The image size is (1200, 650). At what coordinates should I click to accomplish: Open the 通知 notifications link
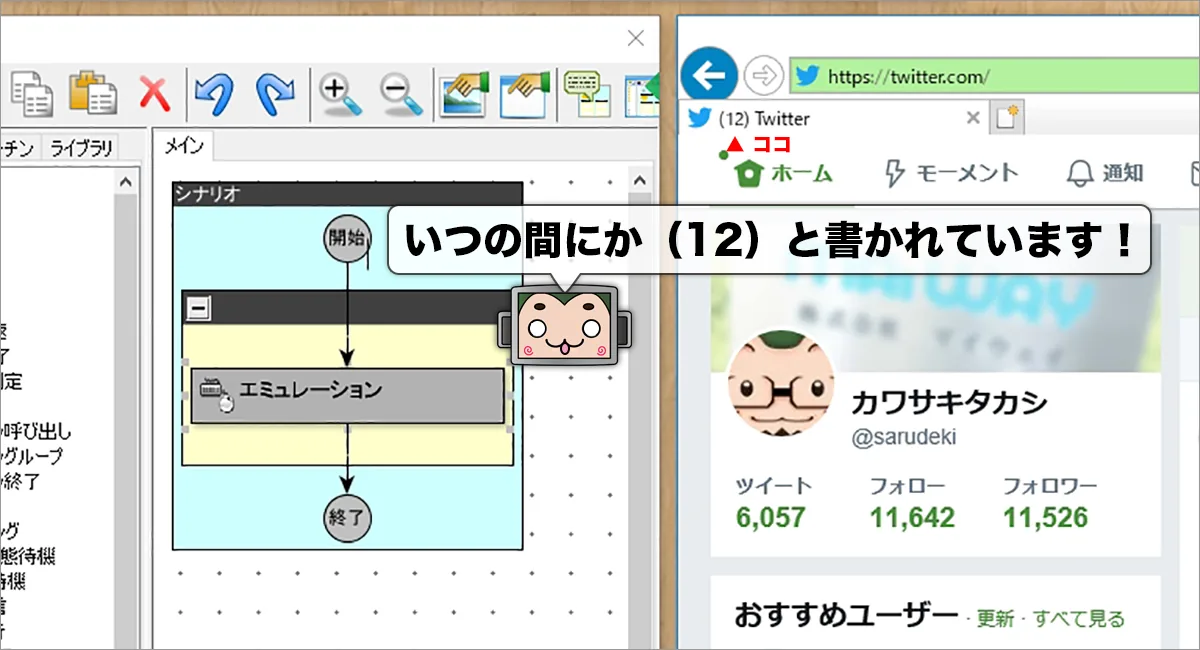pyautogui.click(x=1105, y=174)
